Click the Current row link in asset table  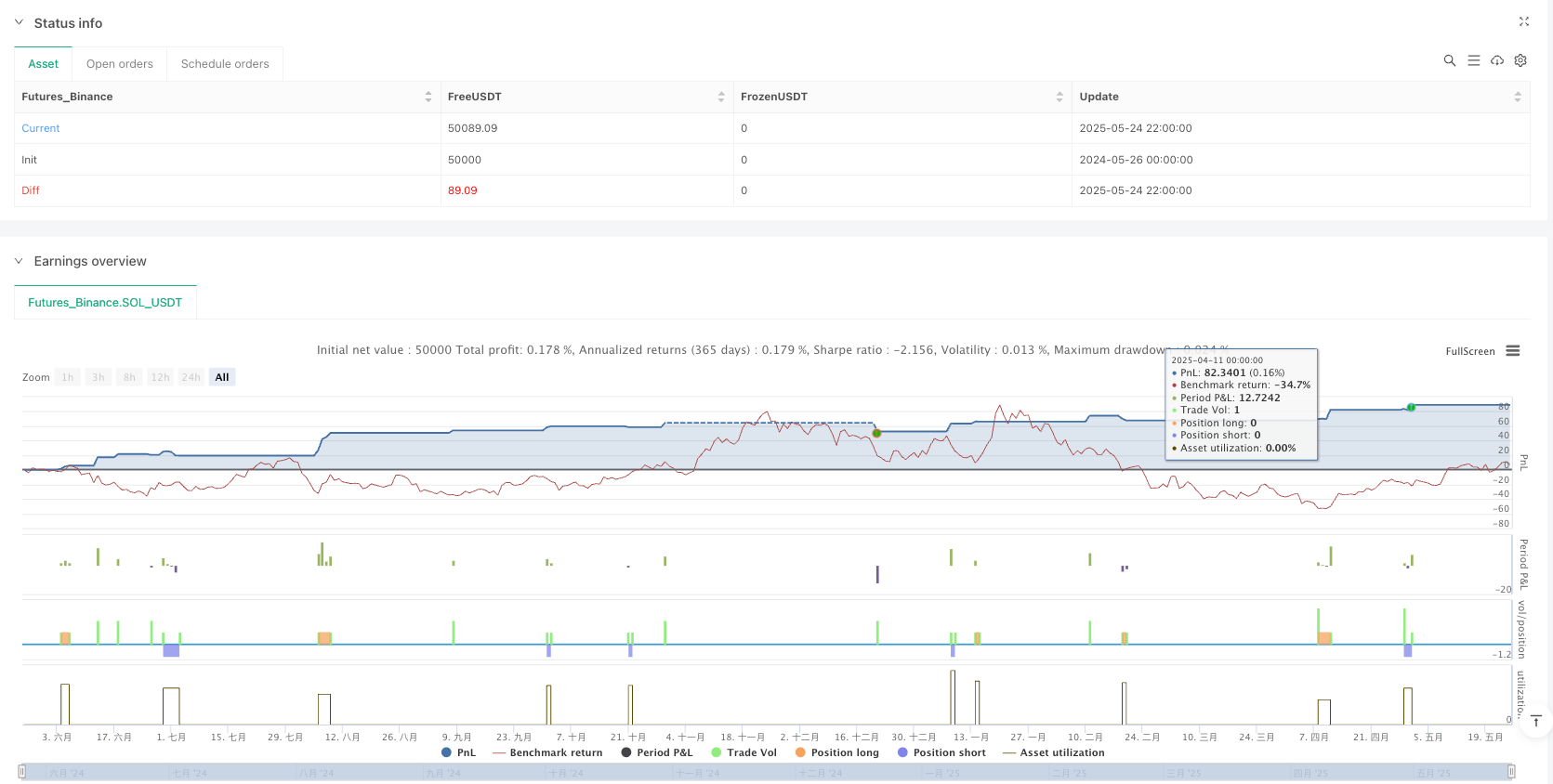[41, 128]
